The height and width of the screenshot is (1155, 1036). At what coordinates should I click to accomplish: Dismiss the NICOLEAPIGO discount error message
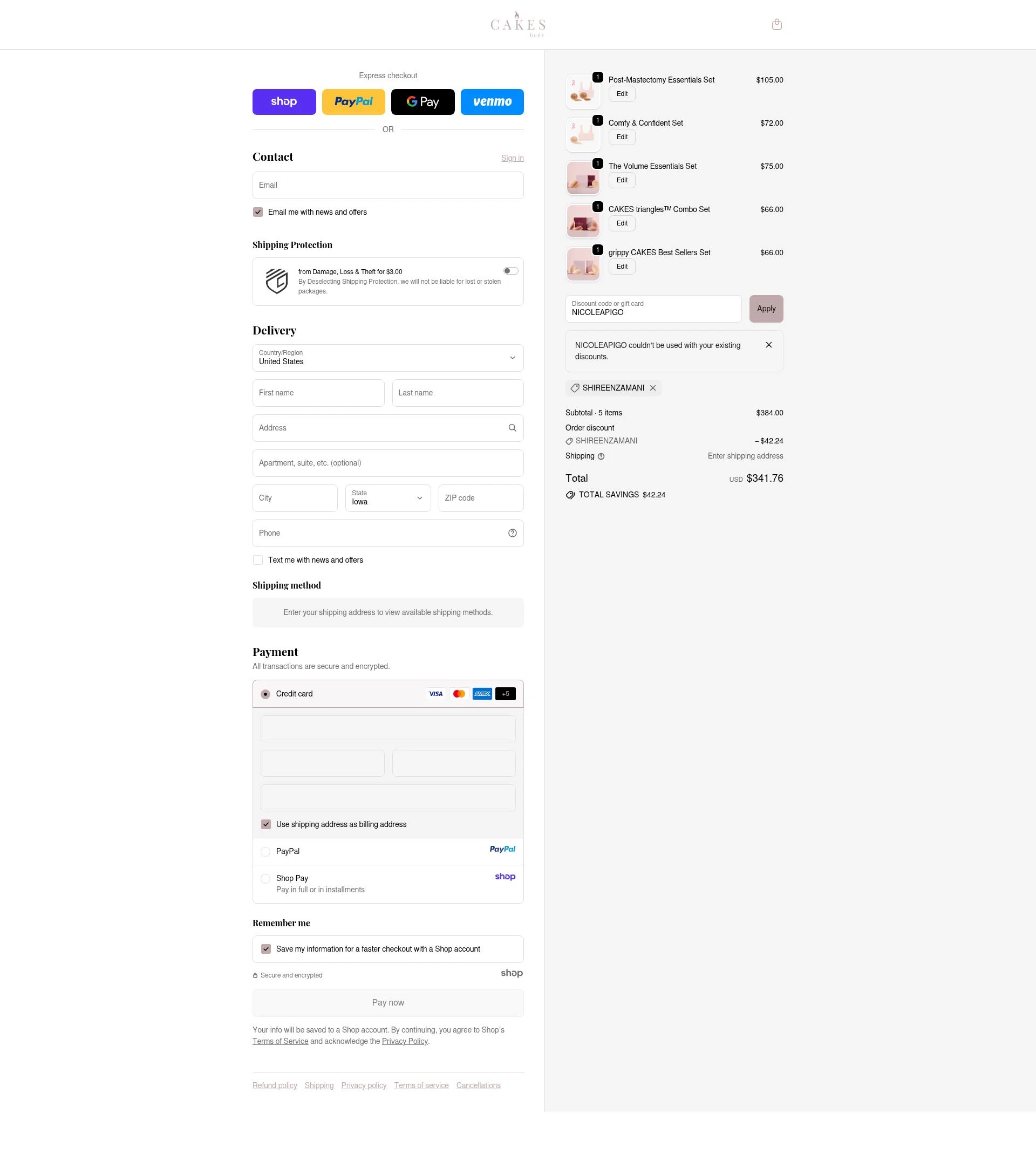pyautogui.click(x=768, y=345)
